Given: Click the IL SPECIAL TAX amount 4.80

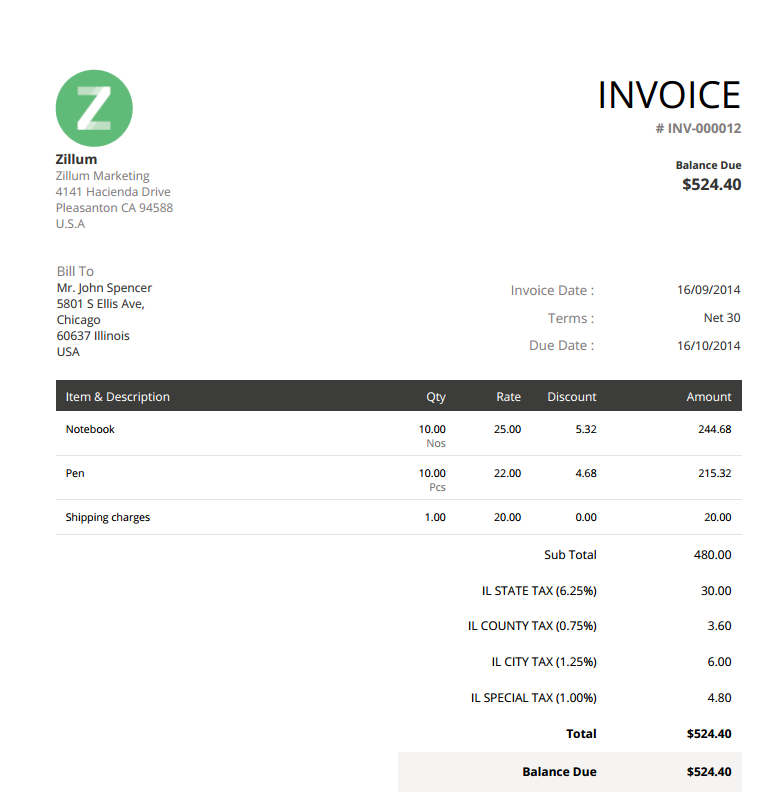Looking at the screenshot, I should tap(719, 698).
